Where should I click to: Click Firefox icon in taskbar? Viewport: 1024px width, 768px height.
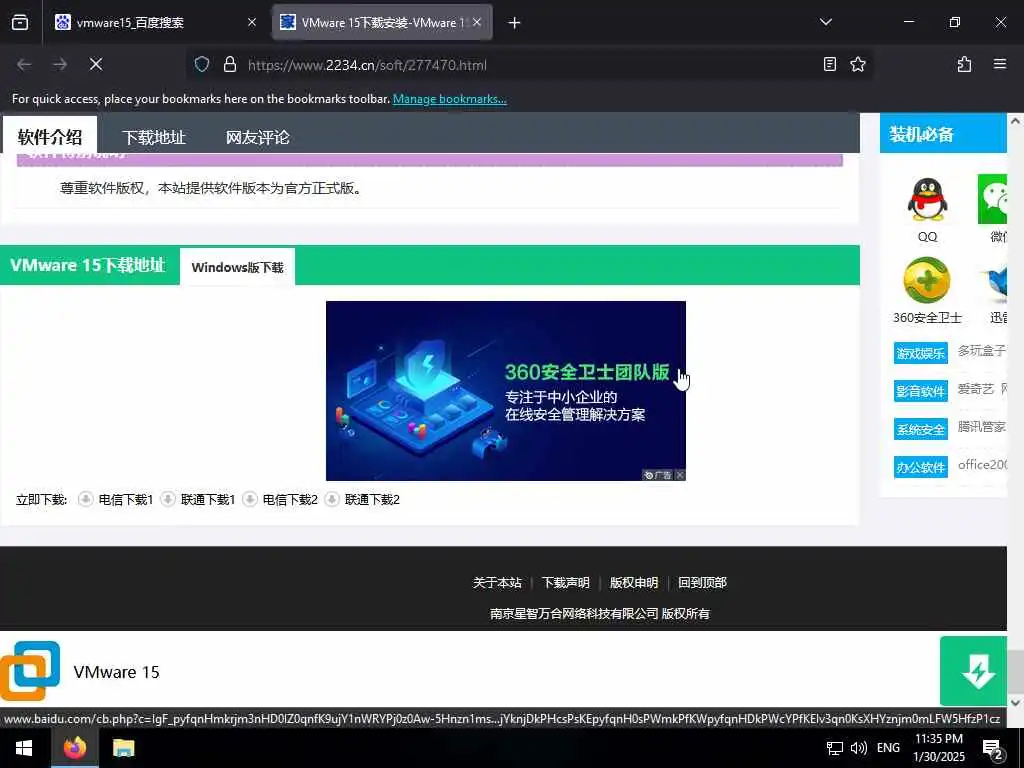[74, 748]
